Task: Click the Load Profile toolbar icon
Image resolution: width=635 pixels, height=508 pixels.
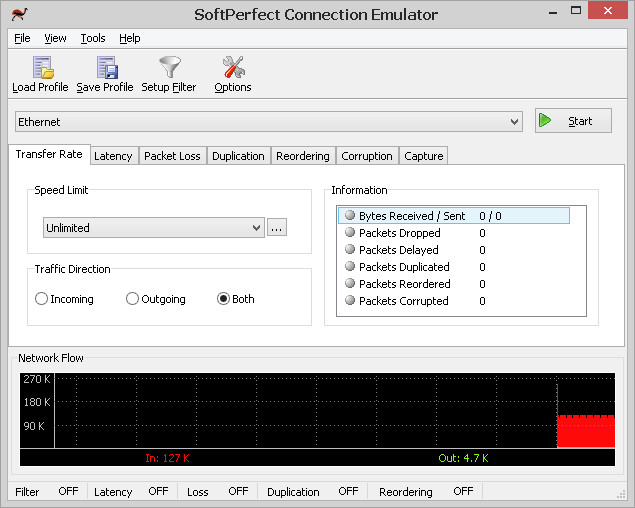Action: 43,67
